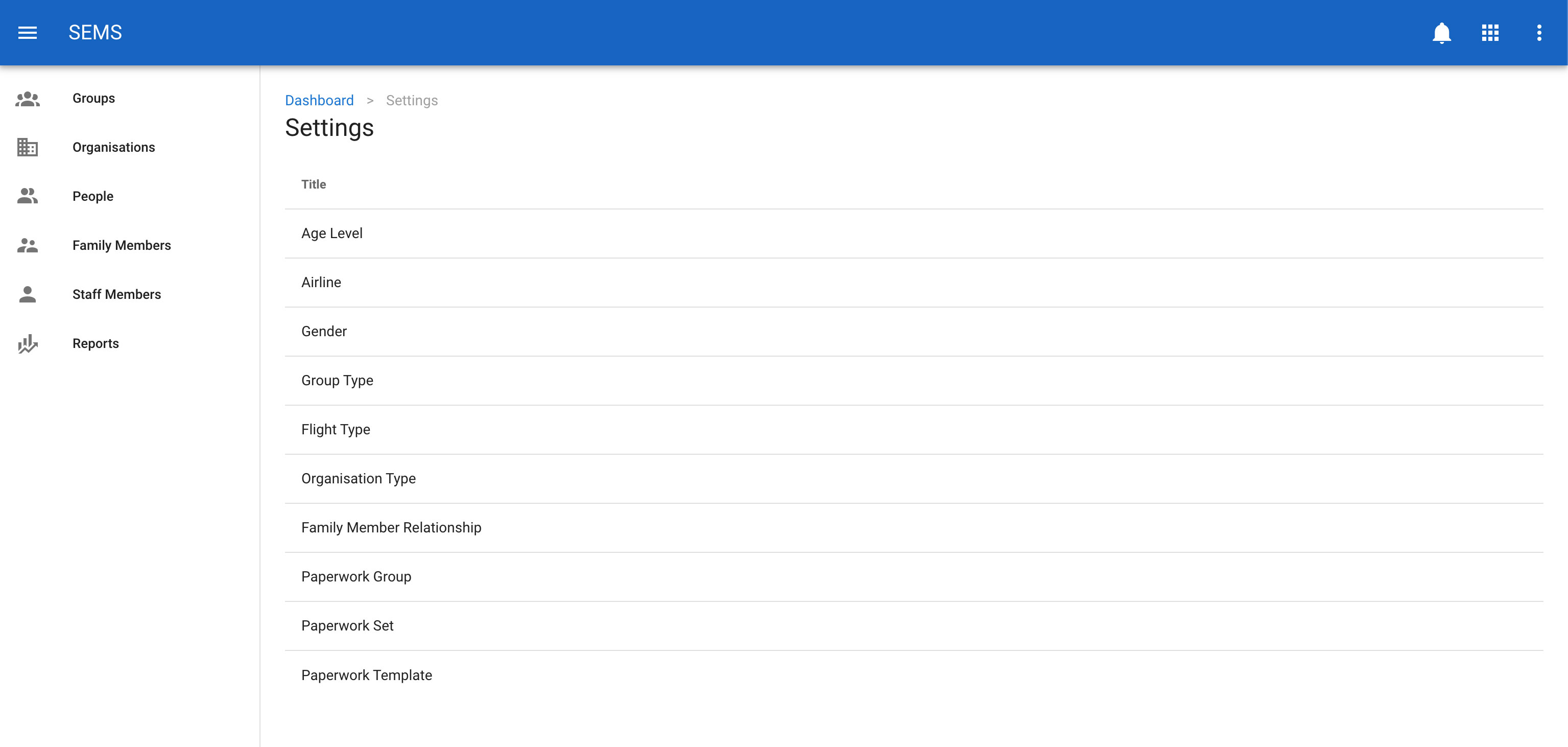Select the Gender settings row
Viewport: 1568px width, 747px height.
point(324,331)
